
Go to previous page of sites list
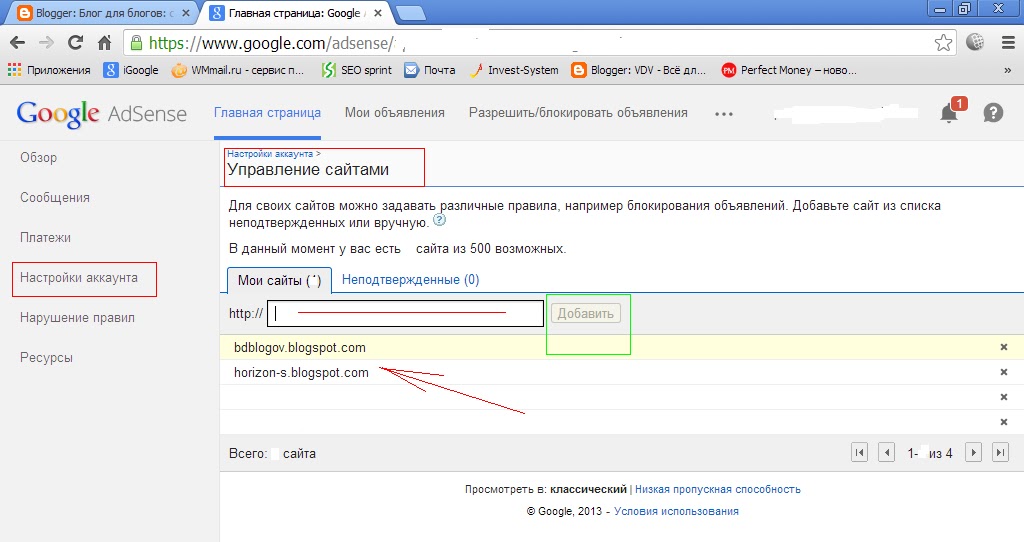[x=886, y=453]
